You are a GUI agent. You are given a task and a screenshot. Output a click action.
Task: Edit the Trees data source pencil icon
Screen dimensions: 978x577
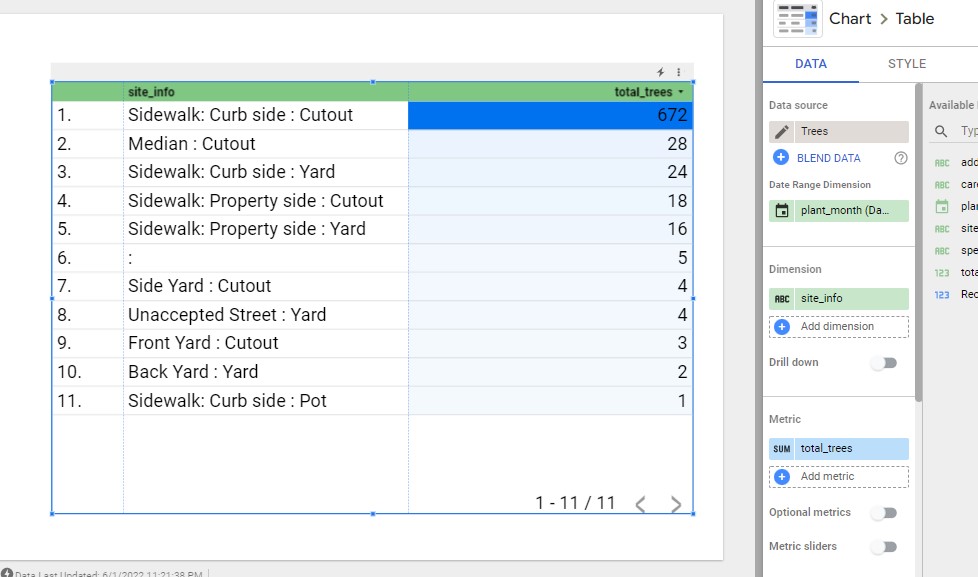coord(782,132)
